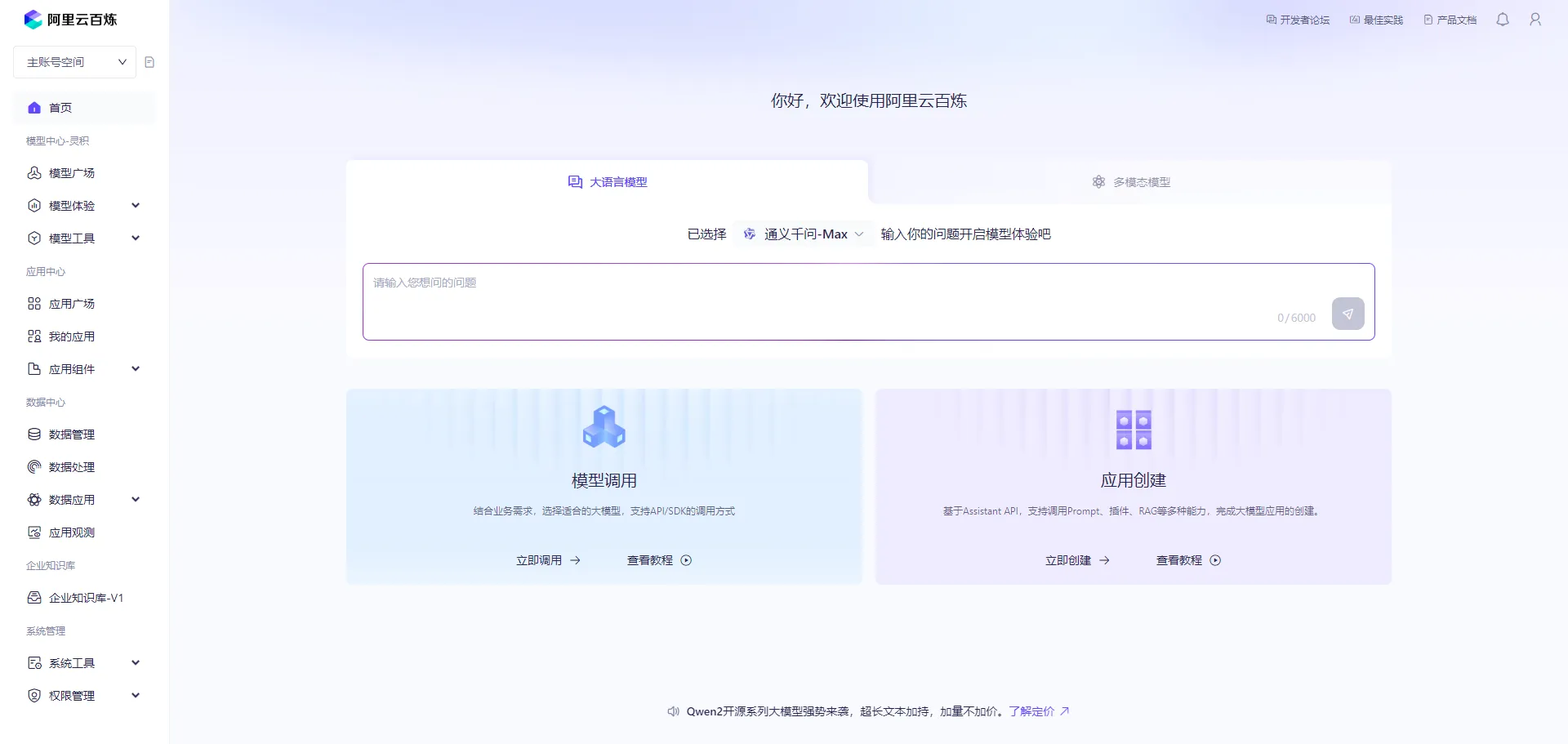Viewport: 1568px width, 744px height.
Task: Open 我的应用 menu item
Action: (84, 336)
